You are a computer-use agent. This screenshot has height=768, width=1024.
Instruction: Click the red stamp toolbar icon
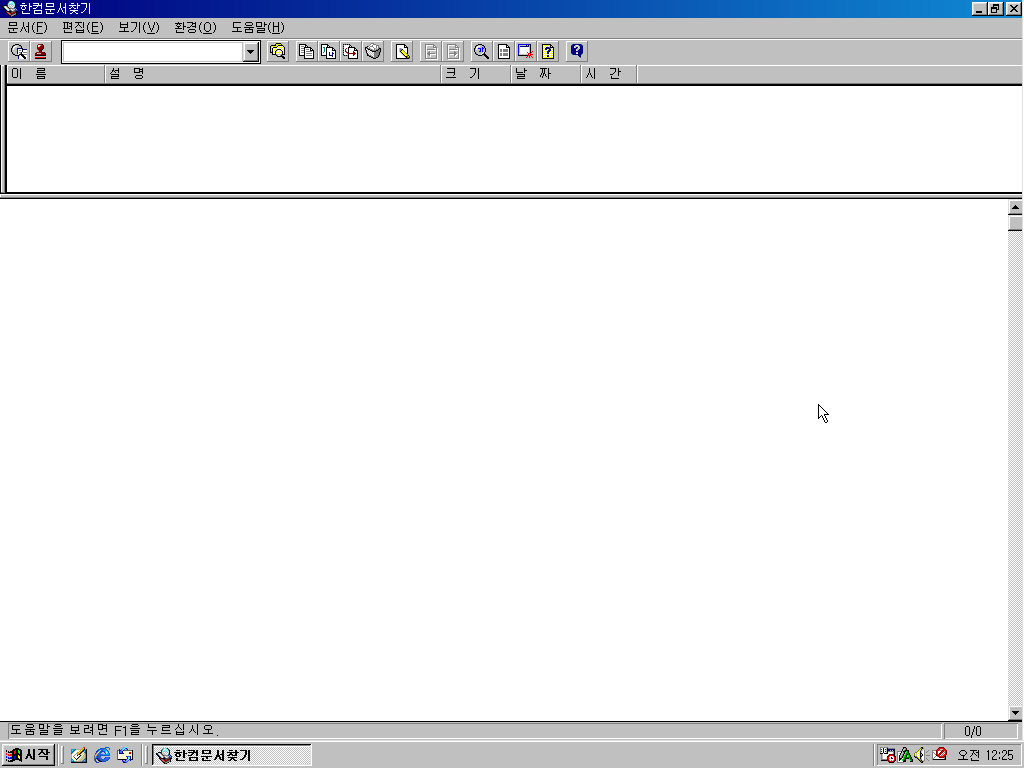pos(40,52)
